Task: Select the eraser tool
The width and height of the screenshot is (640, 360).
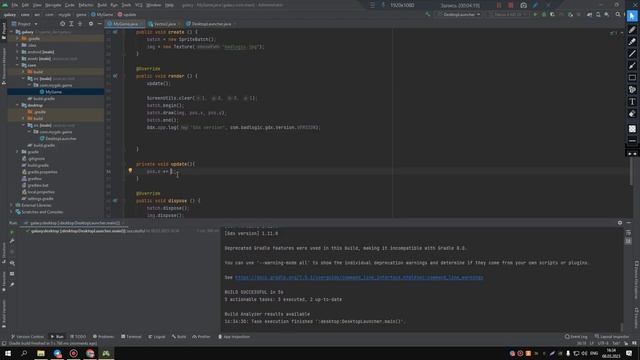Action: pos(632,114)
